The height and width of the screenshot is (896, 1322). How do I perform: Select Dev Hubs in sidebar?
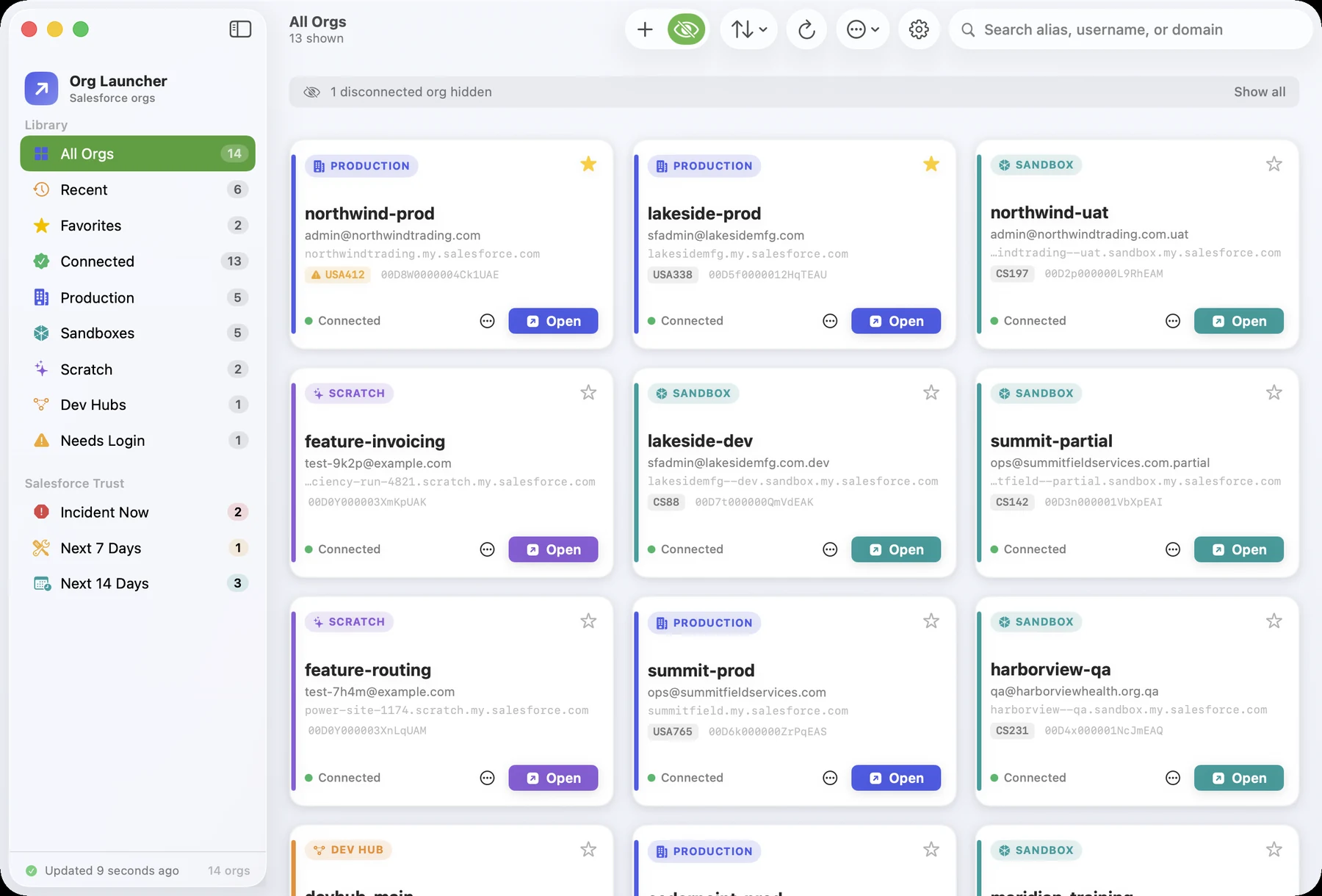[x=137, y=405]
